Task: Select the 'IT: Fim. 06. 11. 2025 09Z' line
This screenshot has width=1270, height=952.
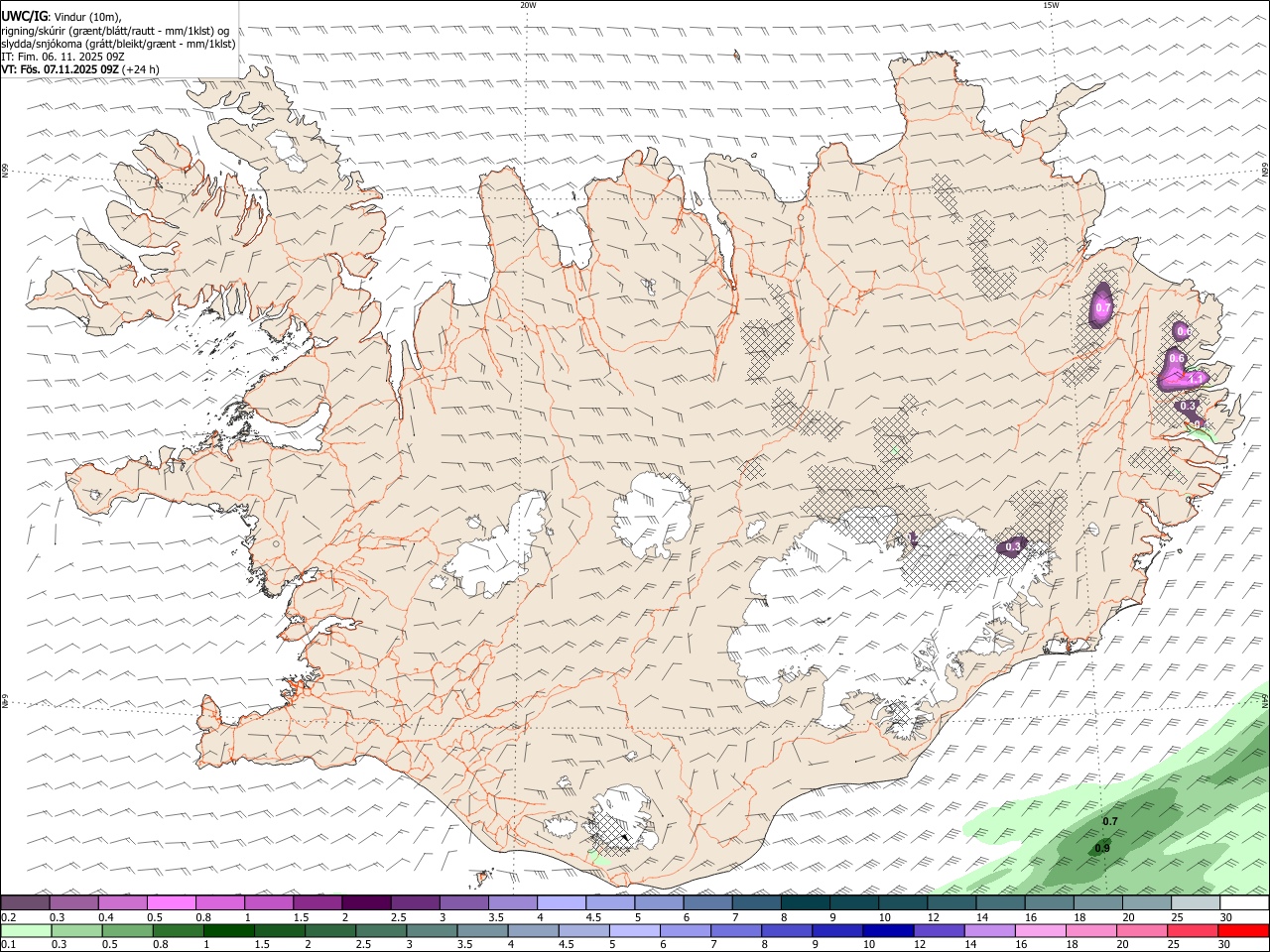Action: [63, 57]
